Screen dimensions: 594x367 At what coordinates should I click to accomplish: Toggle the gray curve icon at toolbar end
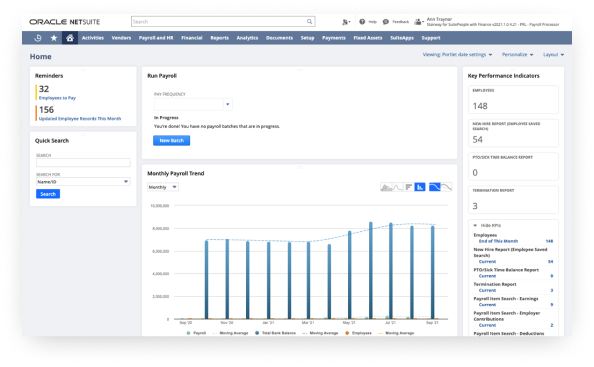446,187
